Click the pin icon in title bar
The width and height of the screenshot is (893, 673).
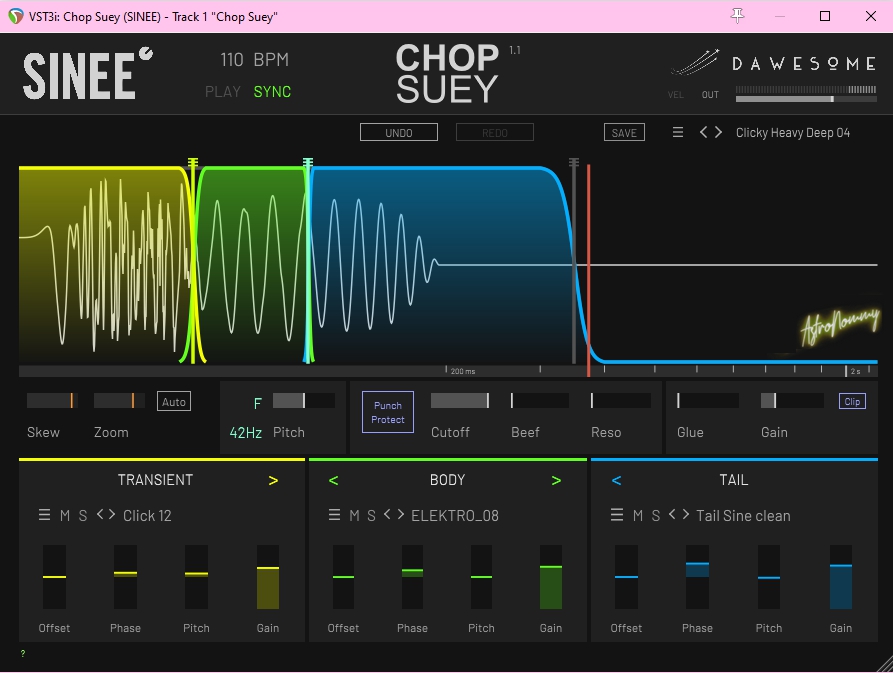pyautogui.click(x=738, y=16)
